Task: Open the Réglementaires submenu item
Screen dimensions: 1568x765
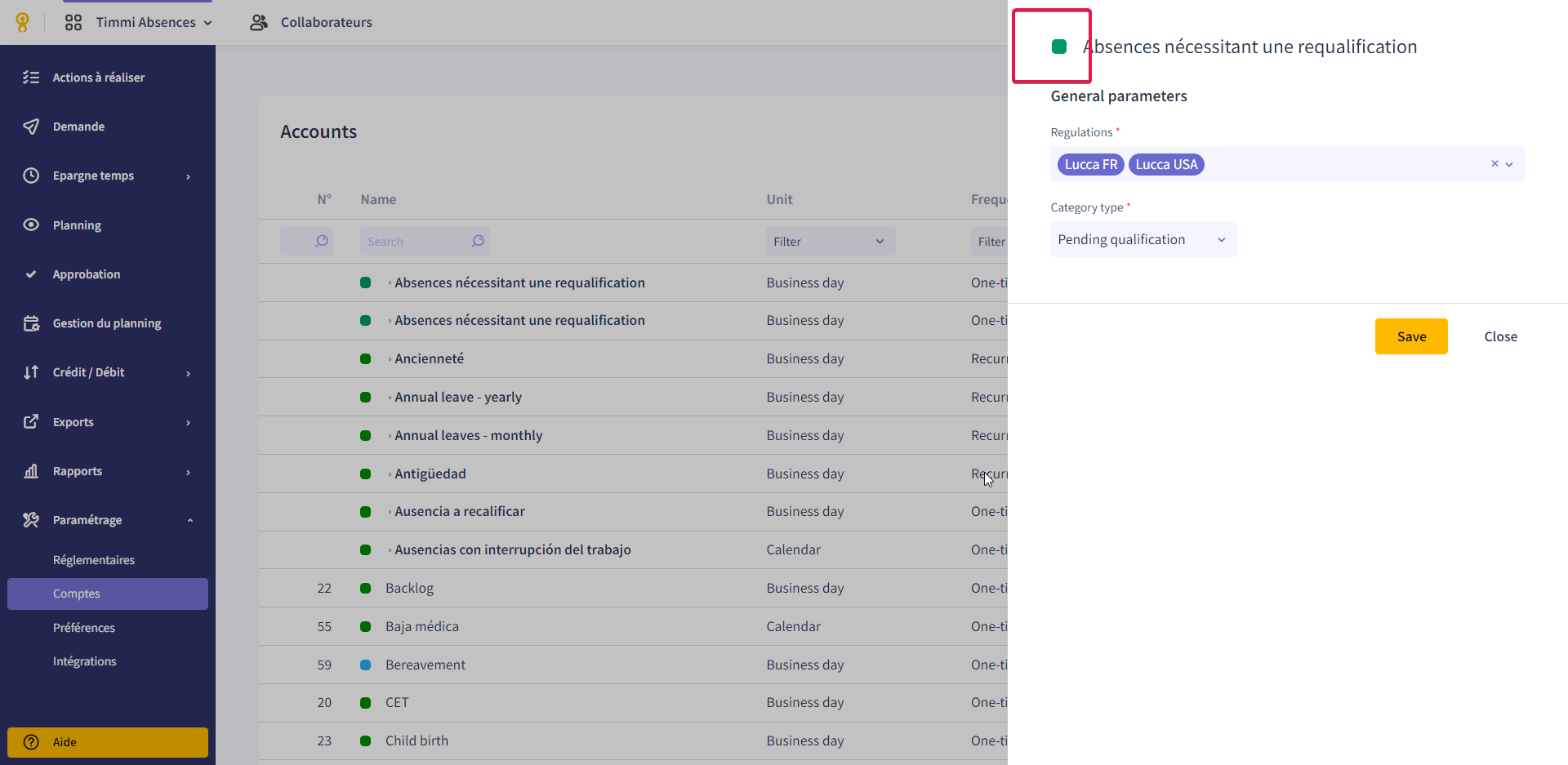Action: 94,560
